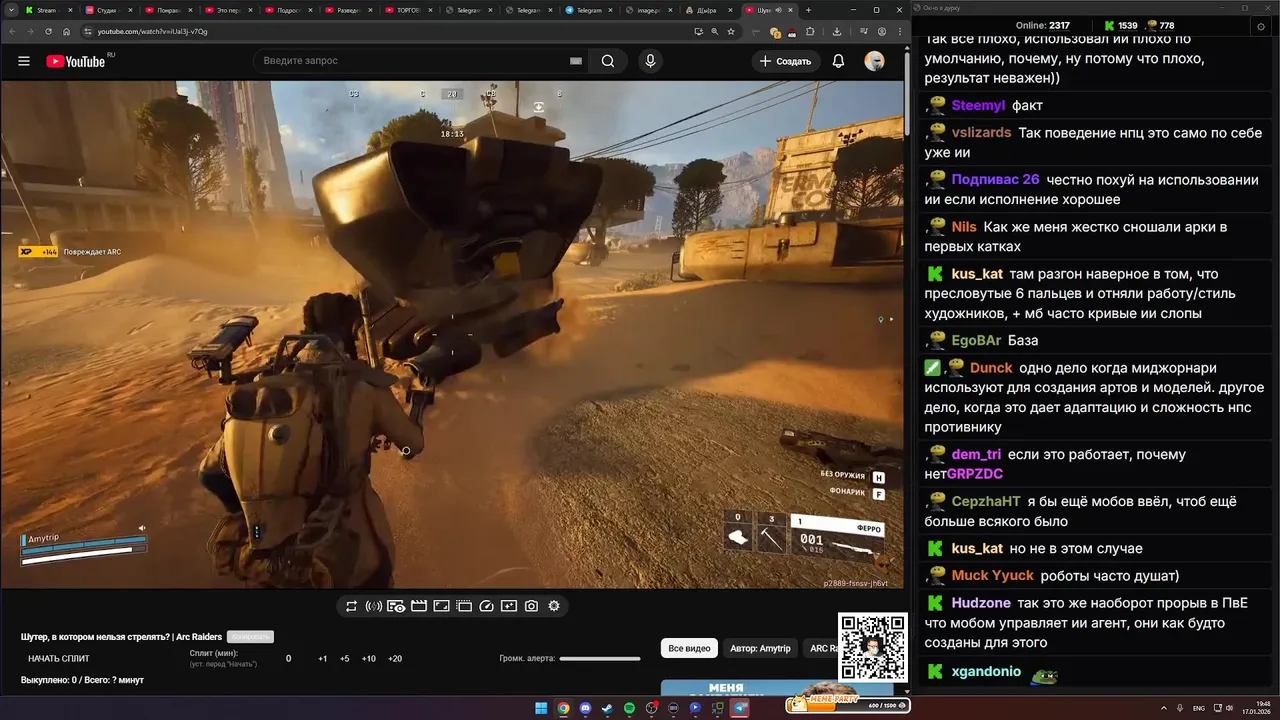Open browser downloads icon
Image resolution: width=1280 pixels, height=720 pixels.
pyautogui.click(x=837, y=31)
